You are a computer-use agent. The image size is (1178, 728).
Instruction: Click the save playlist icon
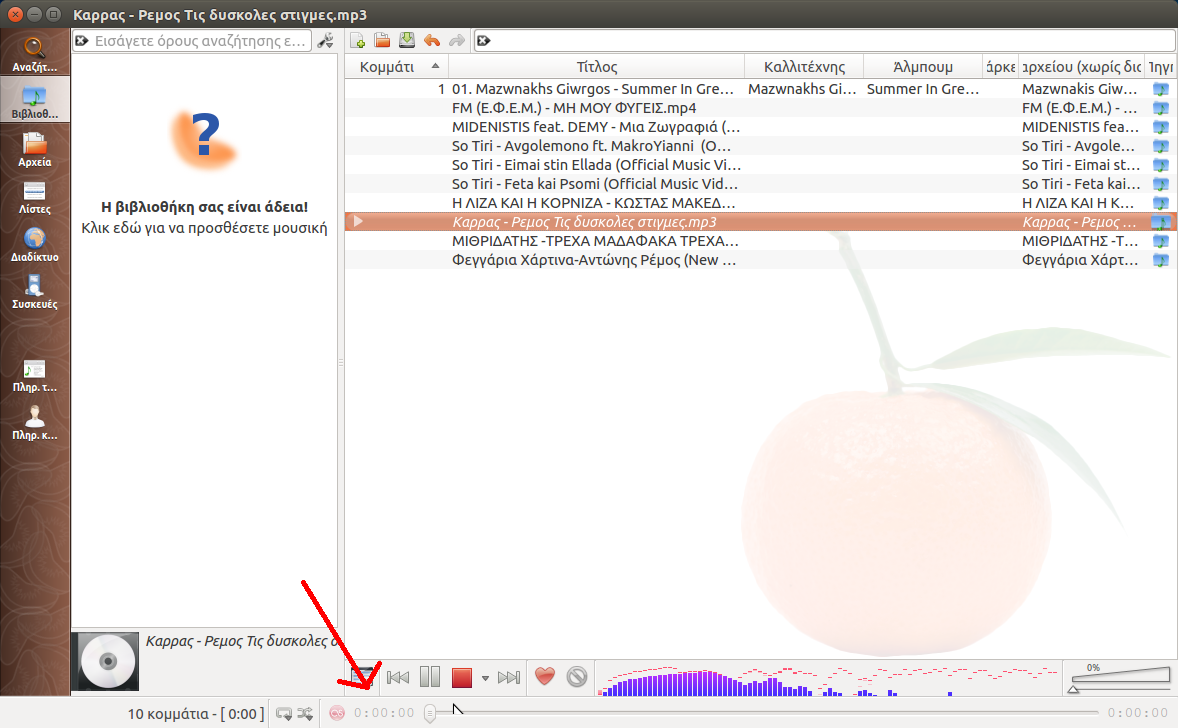(407, 41)
